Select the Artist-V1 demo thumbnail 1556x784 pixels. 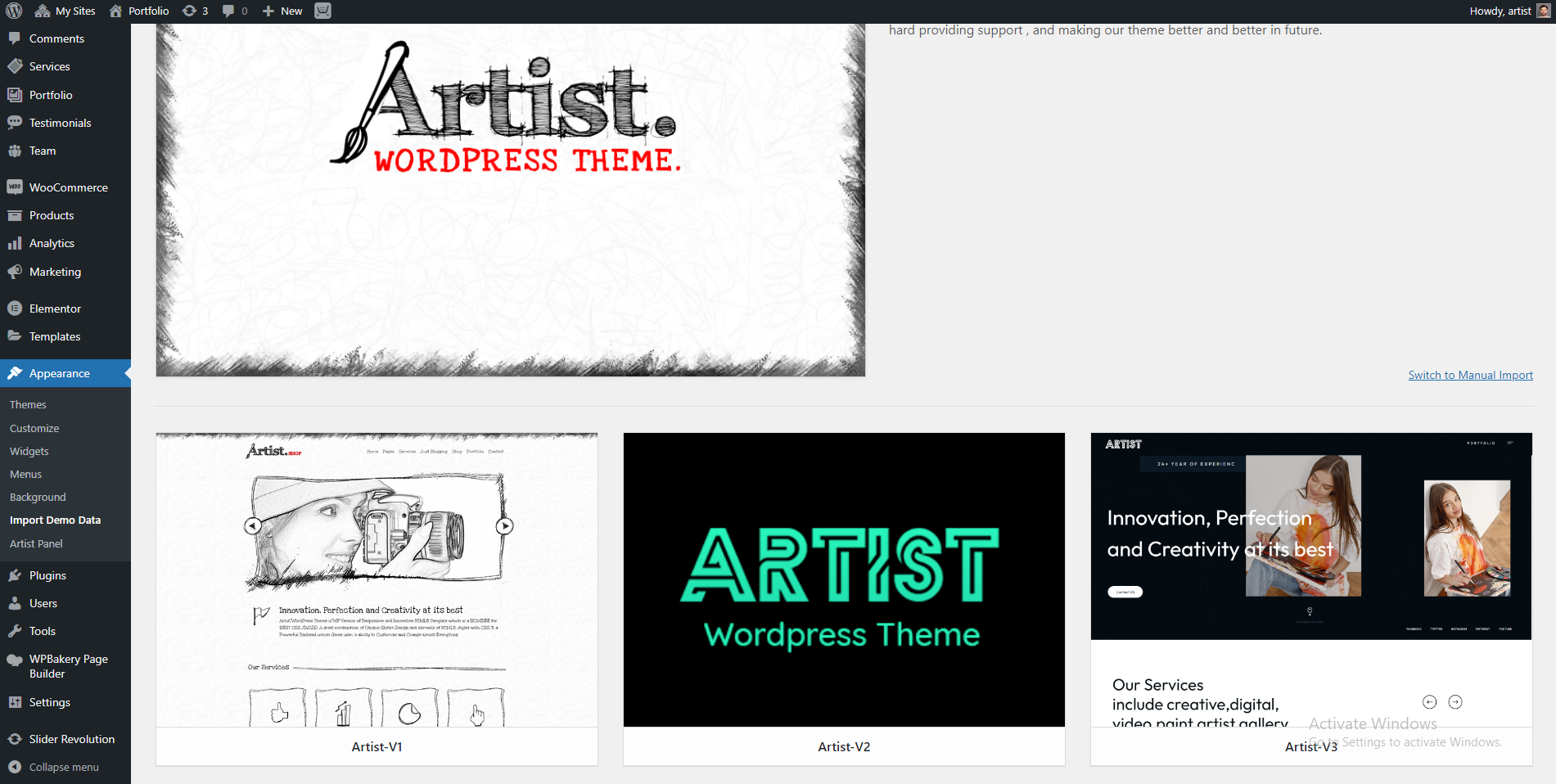(377, 579)
